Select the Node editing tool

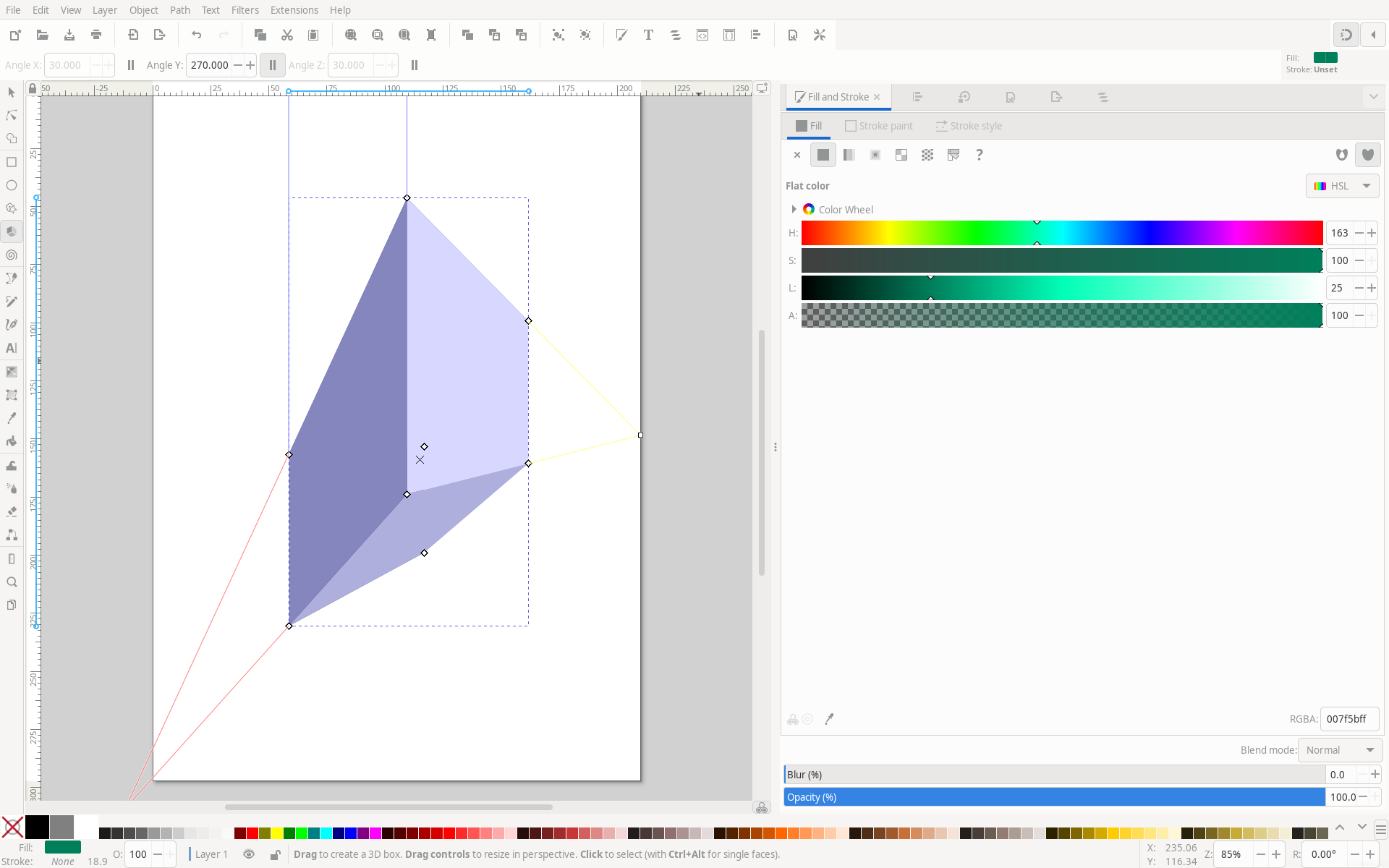pyautogui.click(x=12, y=116)
